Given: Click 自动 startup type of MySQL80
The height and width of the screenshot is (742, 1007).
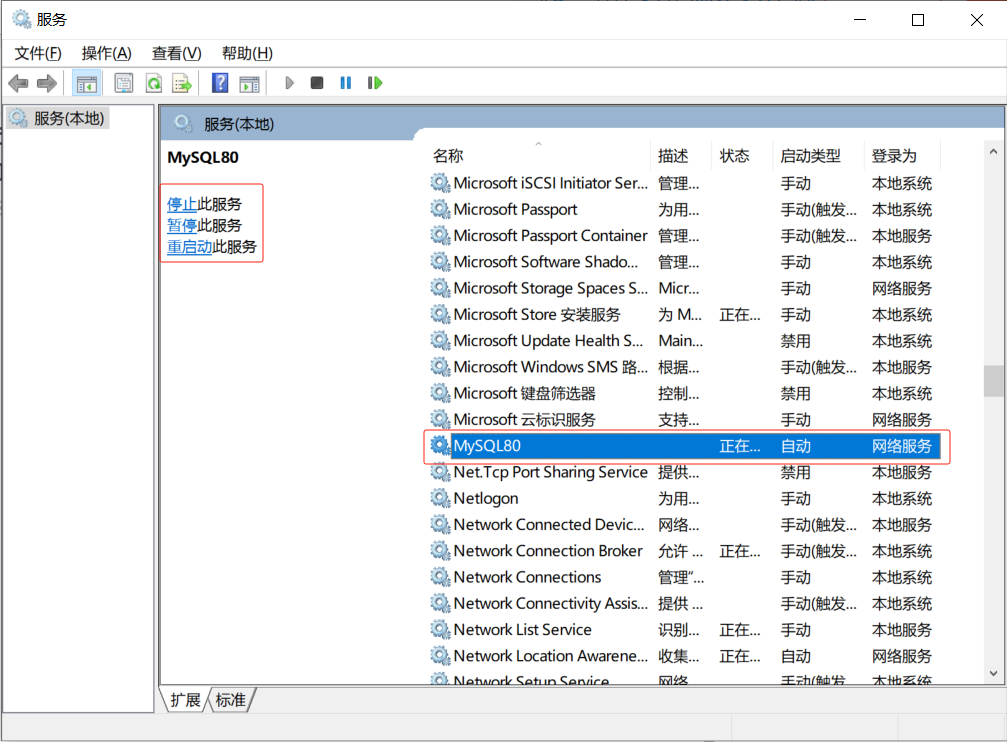Looking at the screenshot, I should click(796, 446).
